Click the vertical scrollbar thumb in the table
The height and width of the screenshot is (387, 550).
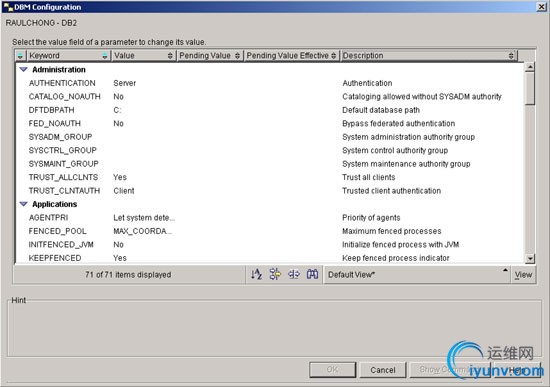coord(530,88)
